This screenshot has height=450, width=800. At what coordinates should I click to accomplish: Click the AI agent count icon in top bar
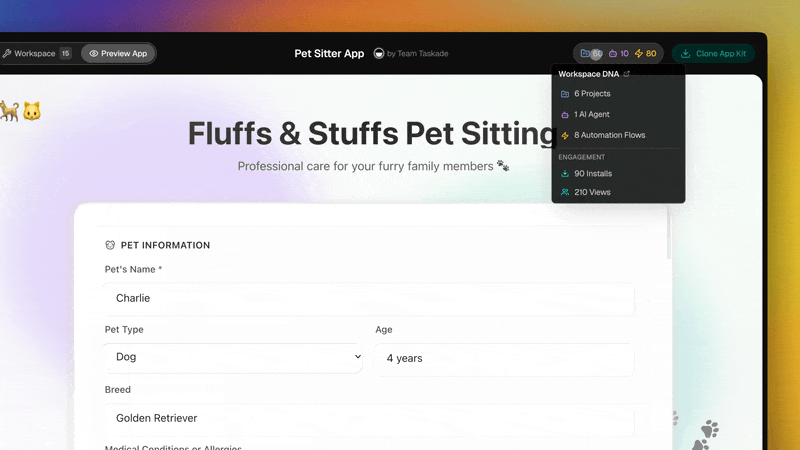[x=613, y=53]
